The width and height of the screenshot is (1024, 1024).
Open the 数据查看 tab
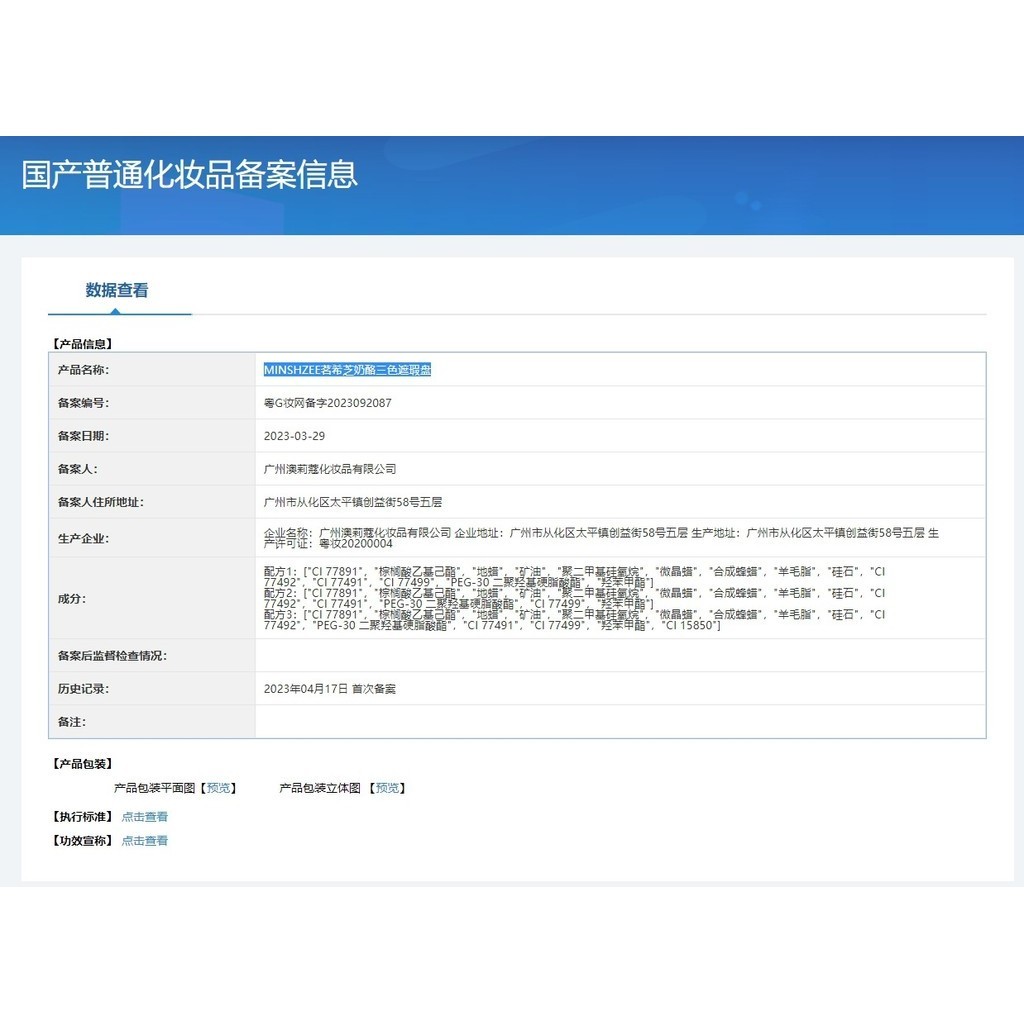click(x=117, y=290)
